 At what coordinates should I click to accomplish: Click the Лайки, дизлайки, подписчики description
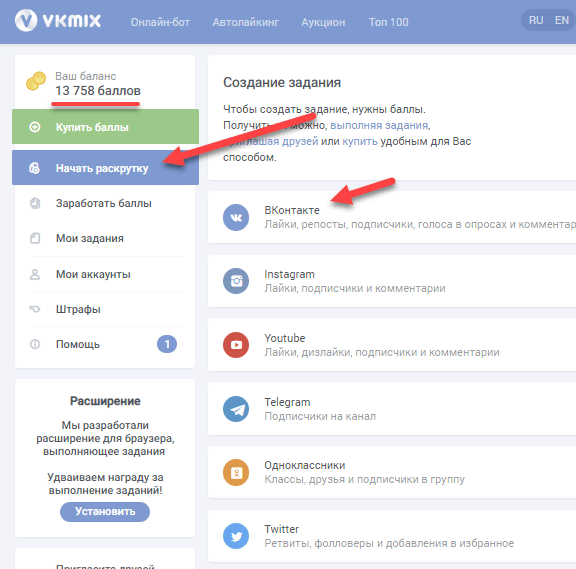coord(382,352)
